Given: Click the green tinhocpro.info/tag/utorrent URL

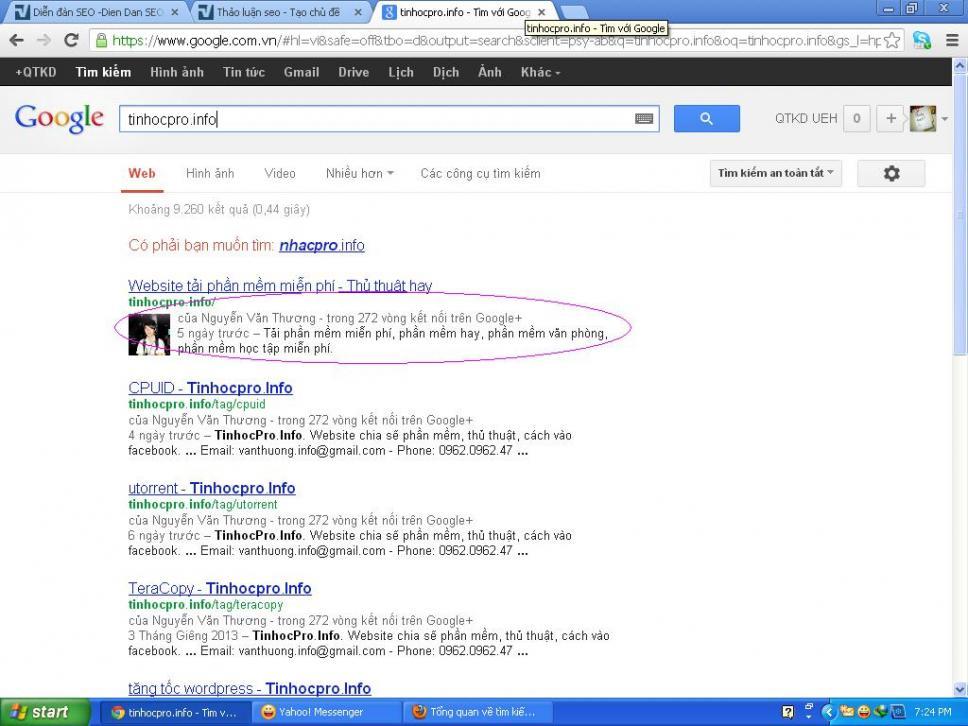Looking at the screenshot, I should [x=203, y=504].
